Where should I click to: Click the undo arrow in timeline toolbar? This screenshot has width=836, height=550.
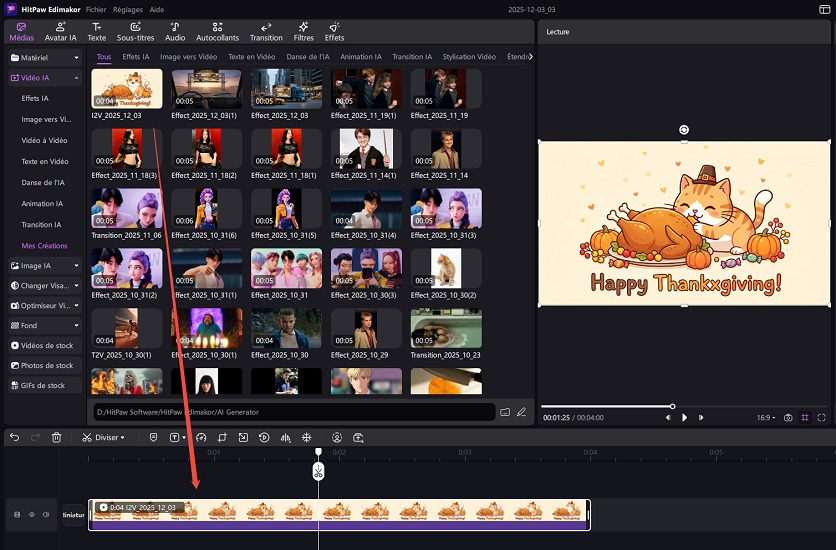pos(14,437)
